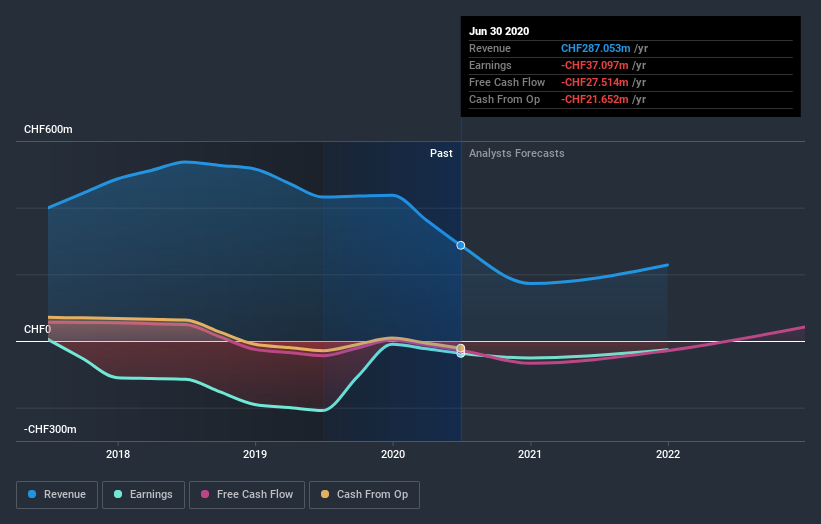Toggle the Cash From Op legend series
This screenshot has width=821, height=524.
point(364,495)
